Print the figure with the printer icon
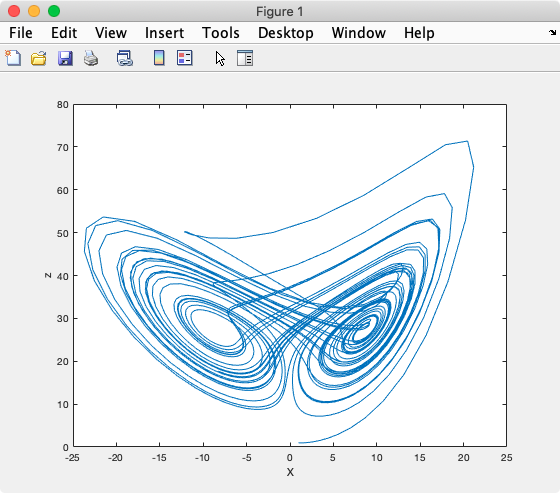 click(91, 58)
